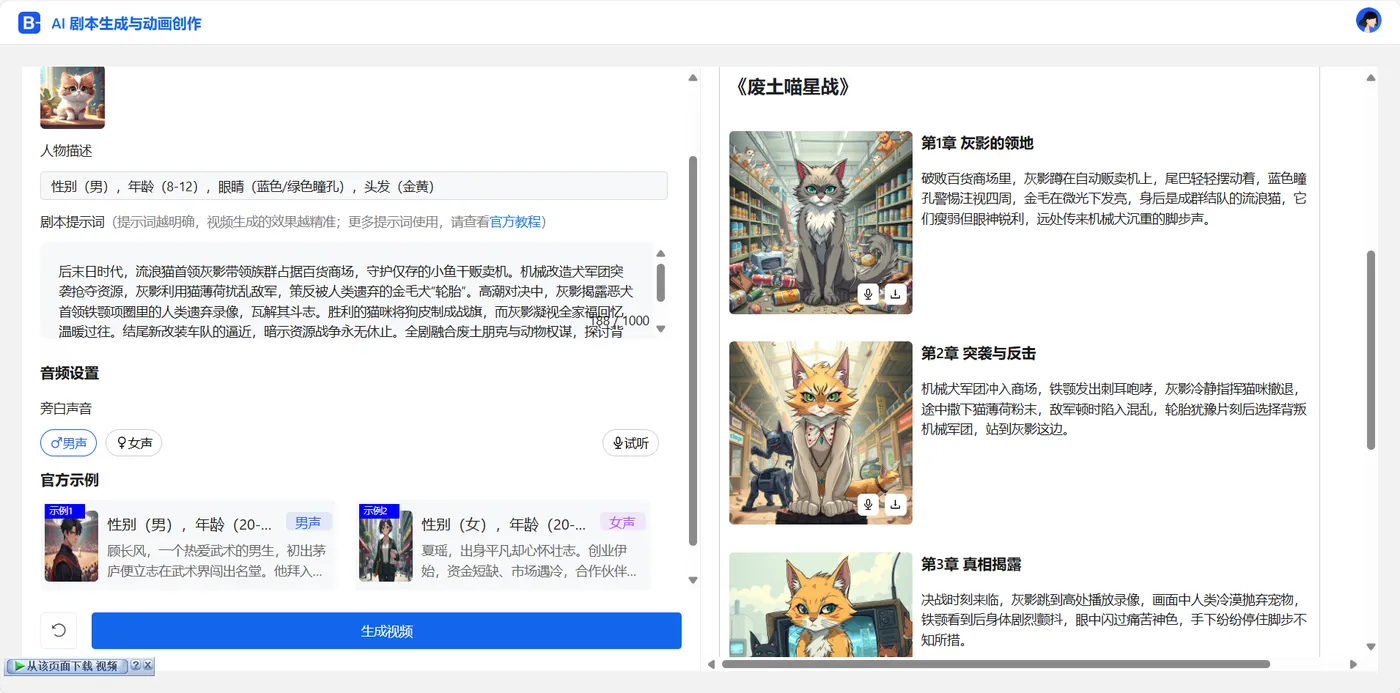Click the 官方示例 section heading
The height and width of the screenshot is (693, 1400).
point(69,480)
